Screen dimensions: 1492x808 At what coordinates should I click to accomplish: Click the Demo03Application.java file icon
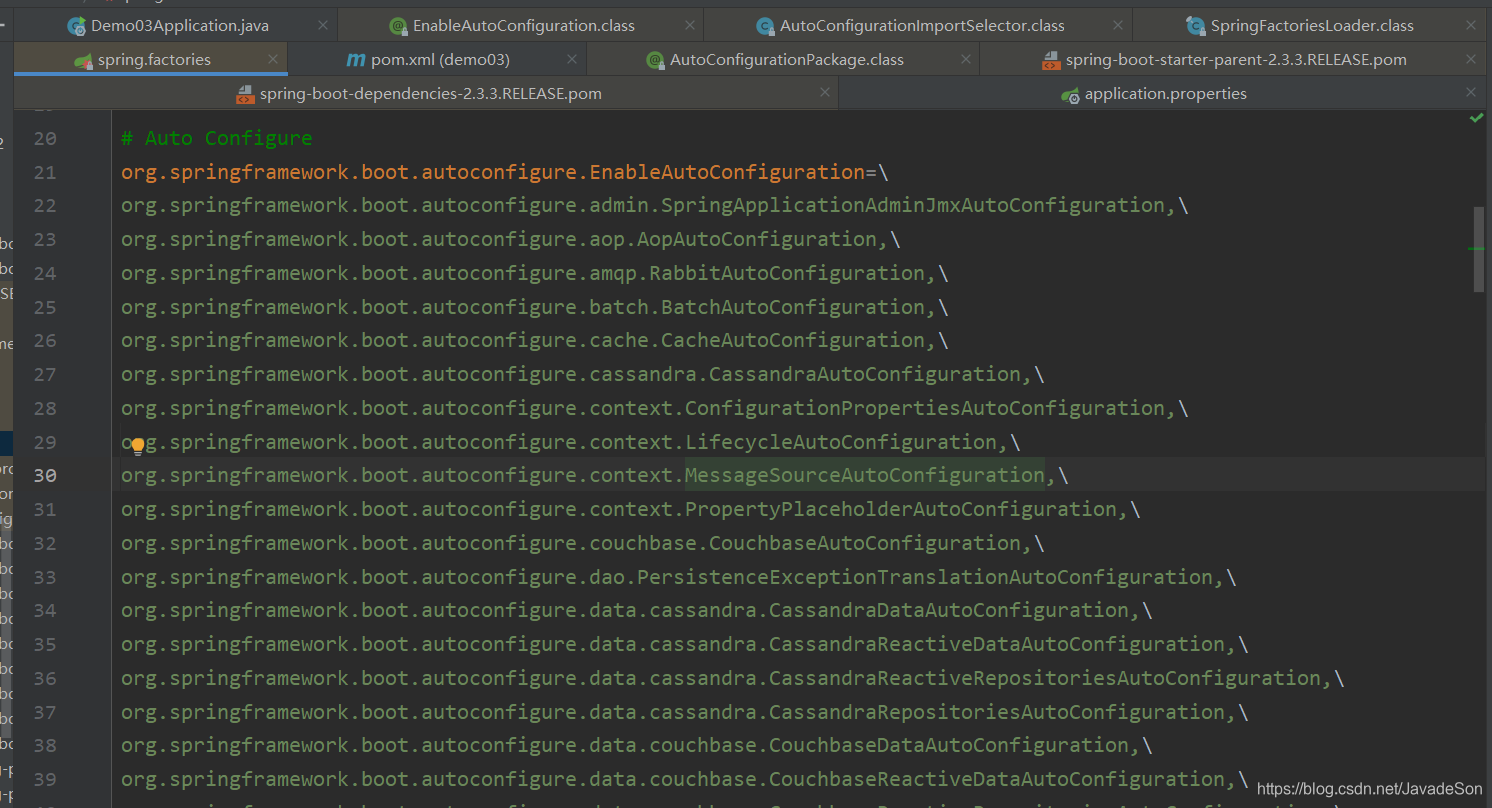[76, 26]
